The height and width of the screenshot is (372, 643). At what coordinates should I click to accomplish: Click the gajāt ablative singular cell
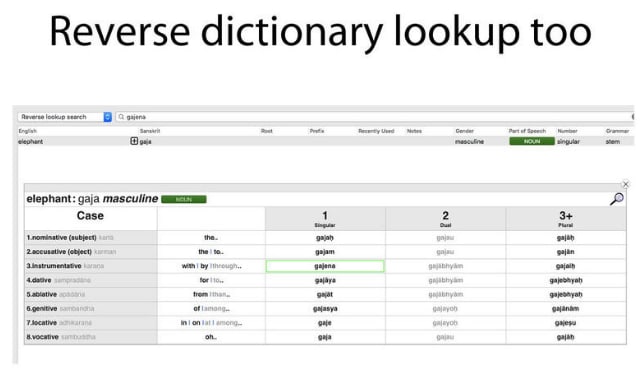(325, 294)
